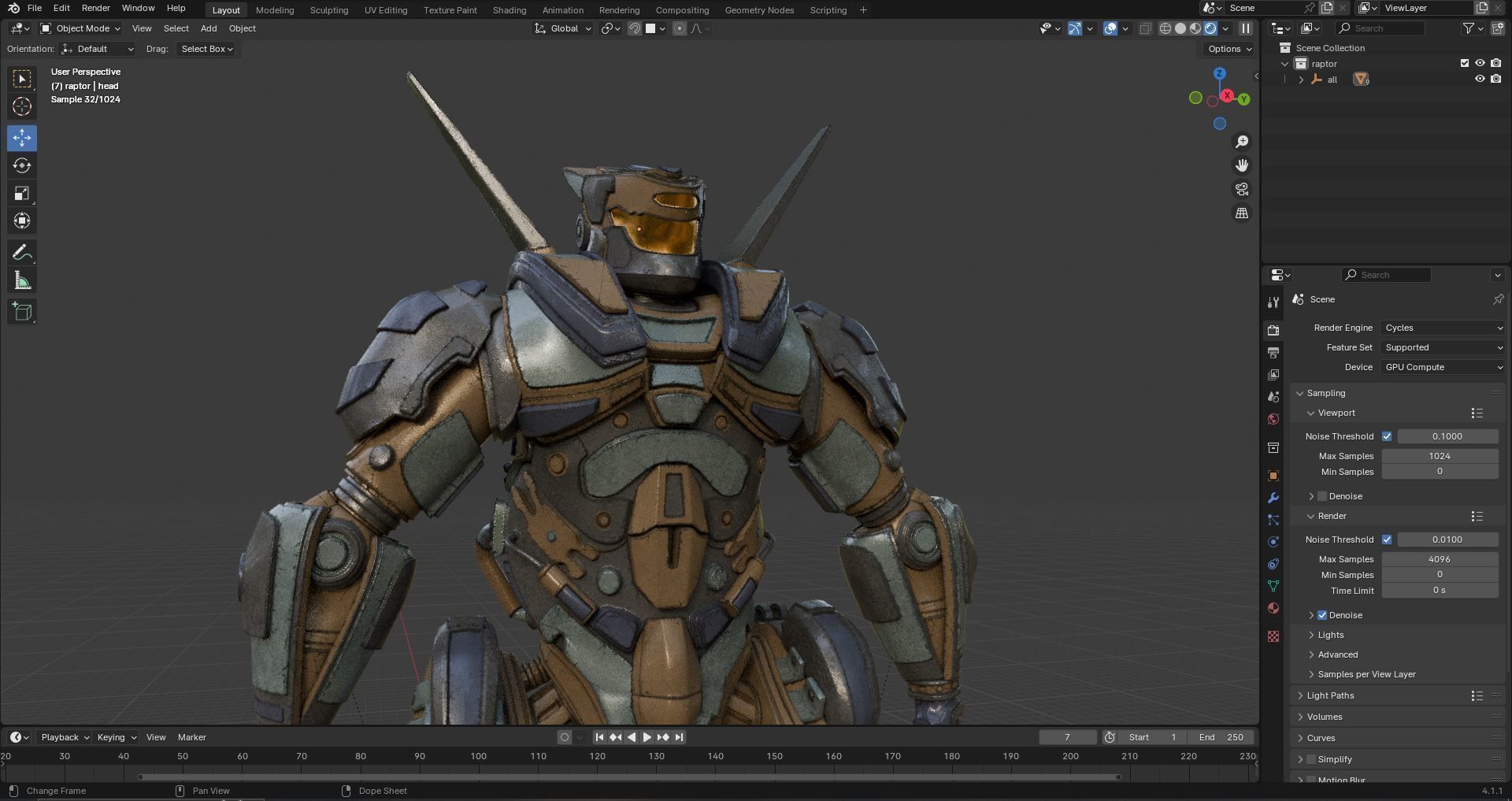Open the Feature Set dropdown
Viewport: 1512px width, 801px height.
point(1443,347)
